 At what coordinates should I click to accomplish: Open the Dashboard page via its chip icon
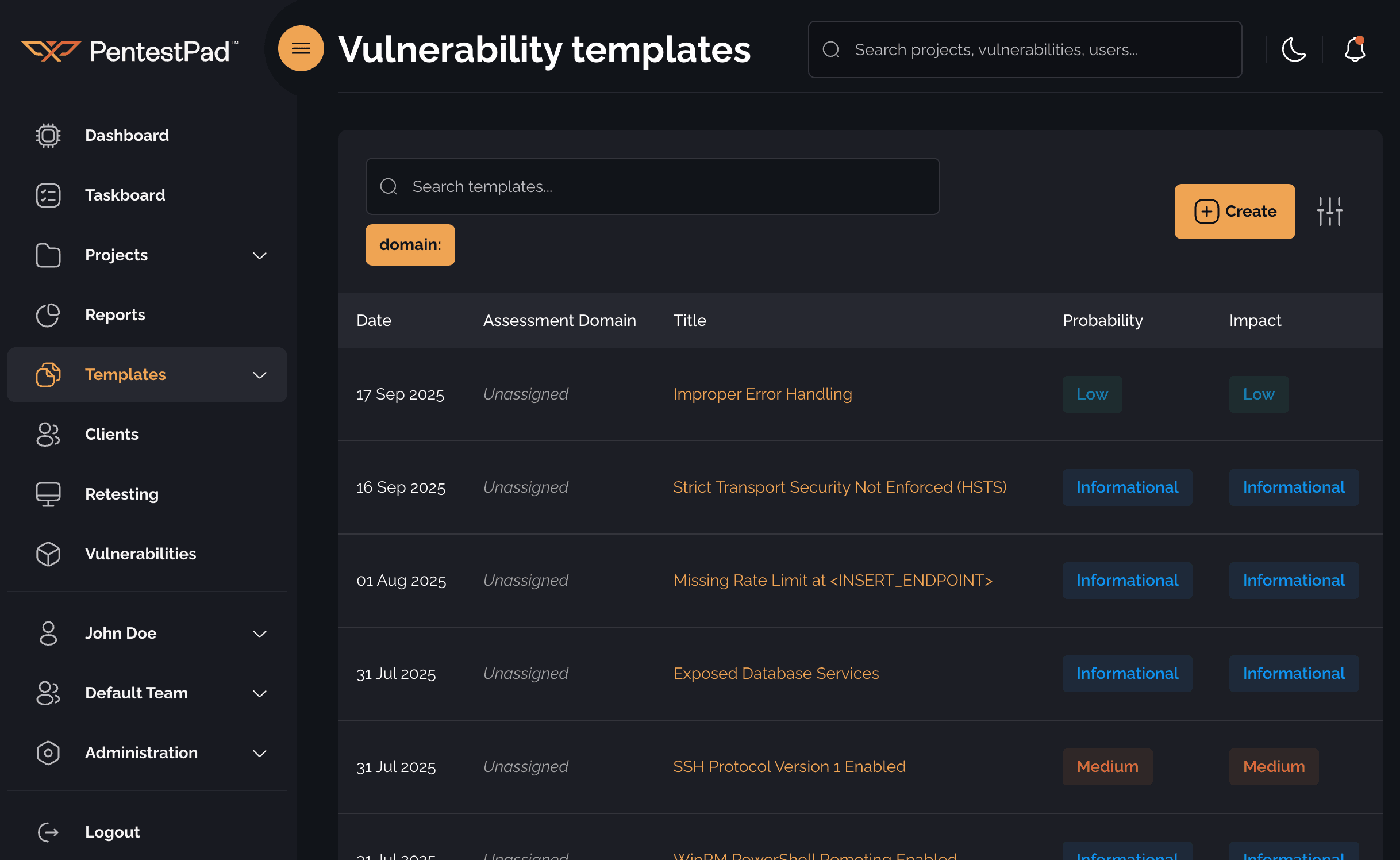pyautogui.click(x=48, y=135)
